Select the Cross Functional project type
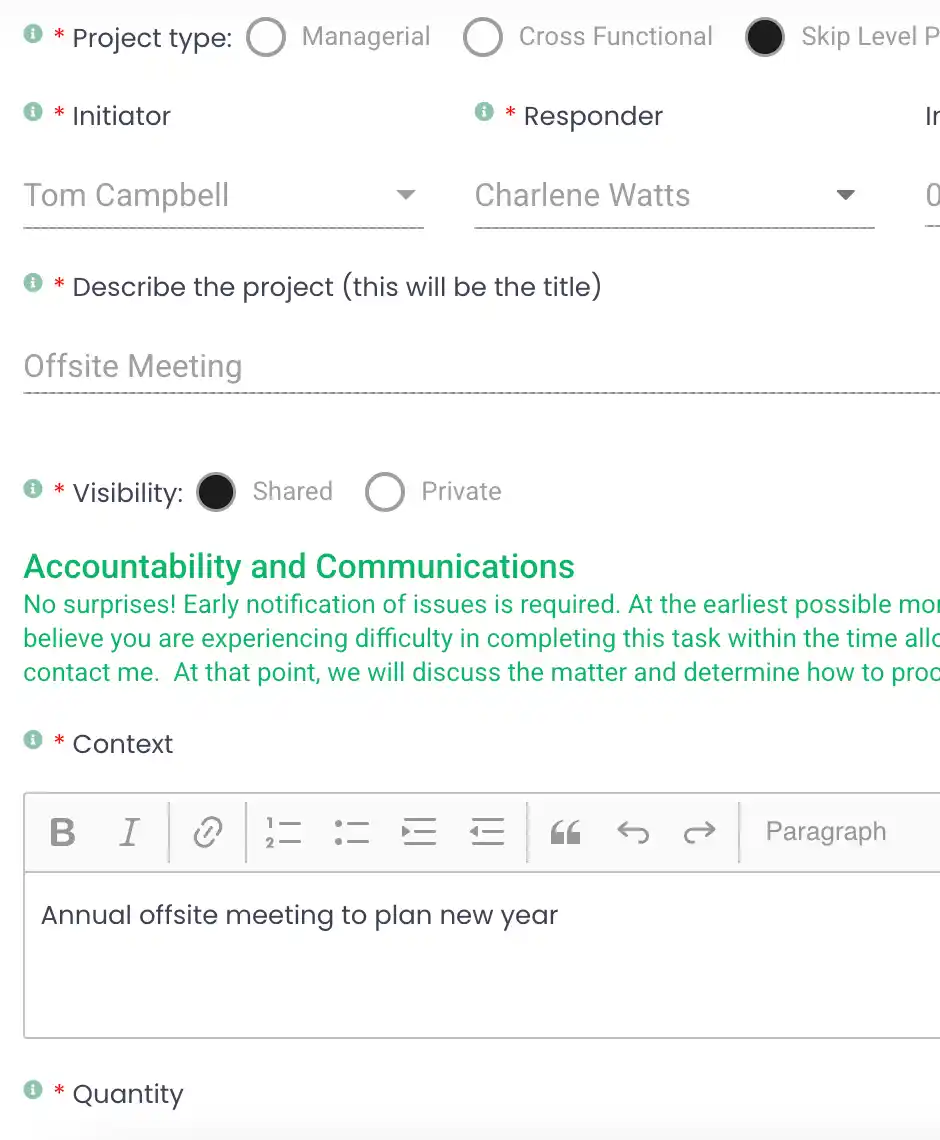Viewport: 940px width, 1140px height. [x=483, y=37]
